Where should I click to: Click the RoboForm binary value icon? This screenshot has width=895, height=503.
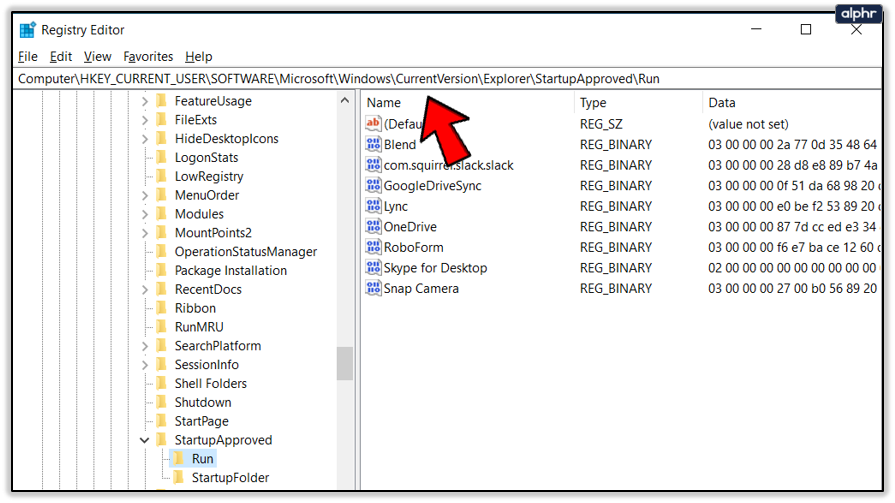point(373,247)
